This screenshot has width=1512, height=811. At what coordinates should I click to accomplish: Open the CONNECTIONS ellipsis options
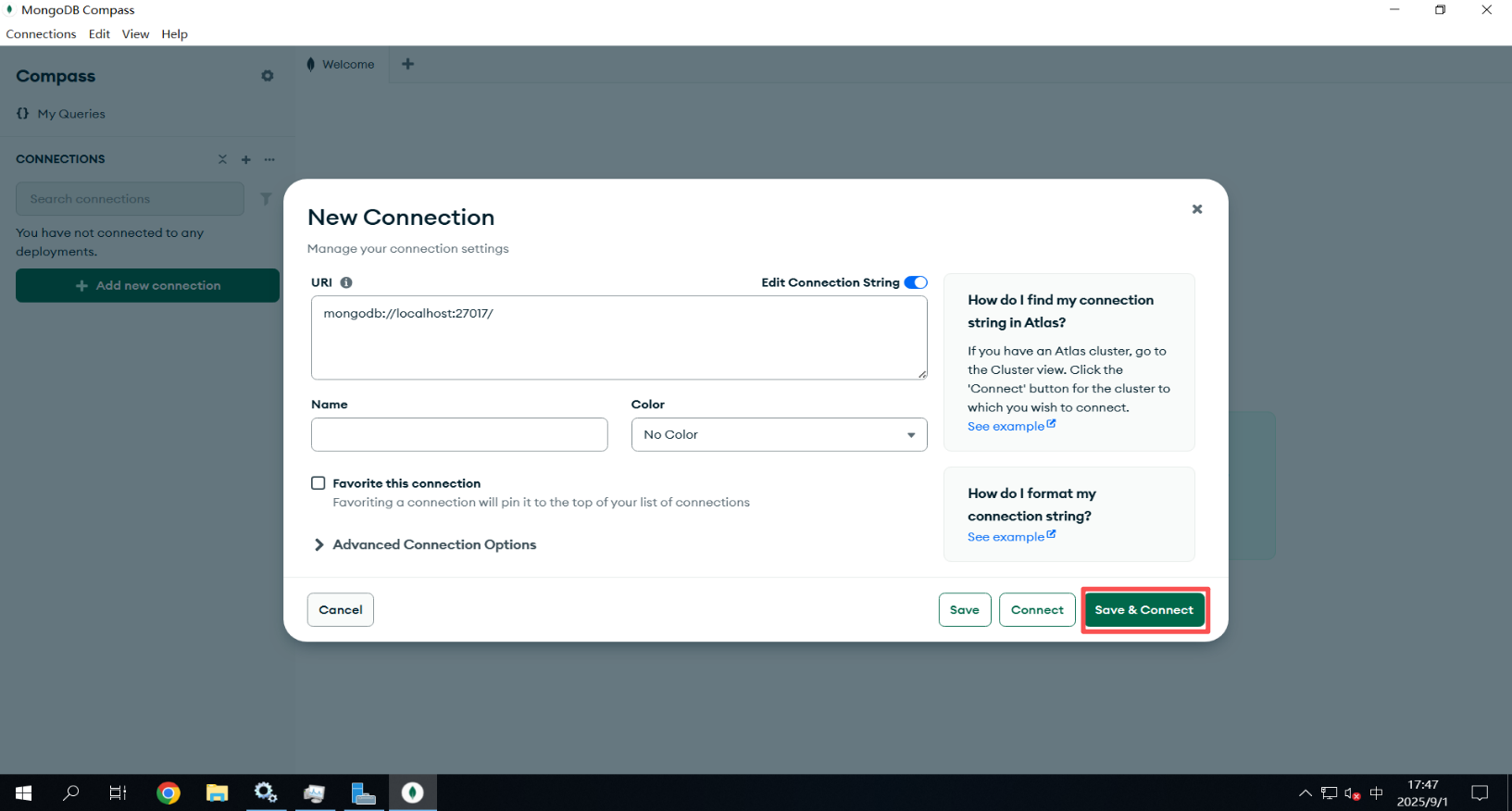pos(269,159)
